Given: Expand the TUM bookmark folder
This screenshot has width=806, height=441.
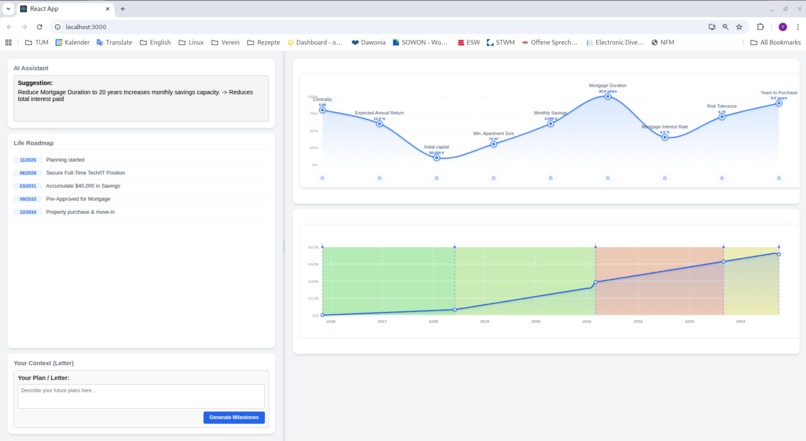Looking at the screenshot, I should (x=36, y=42).
